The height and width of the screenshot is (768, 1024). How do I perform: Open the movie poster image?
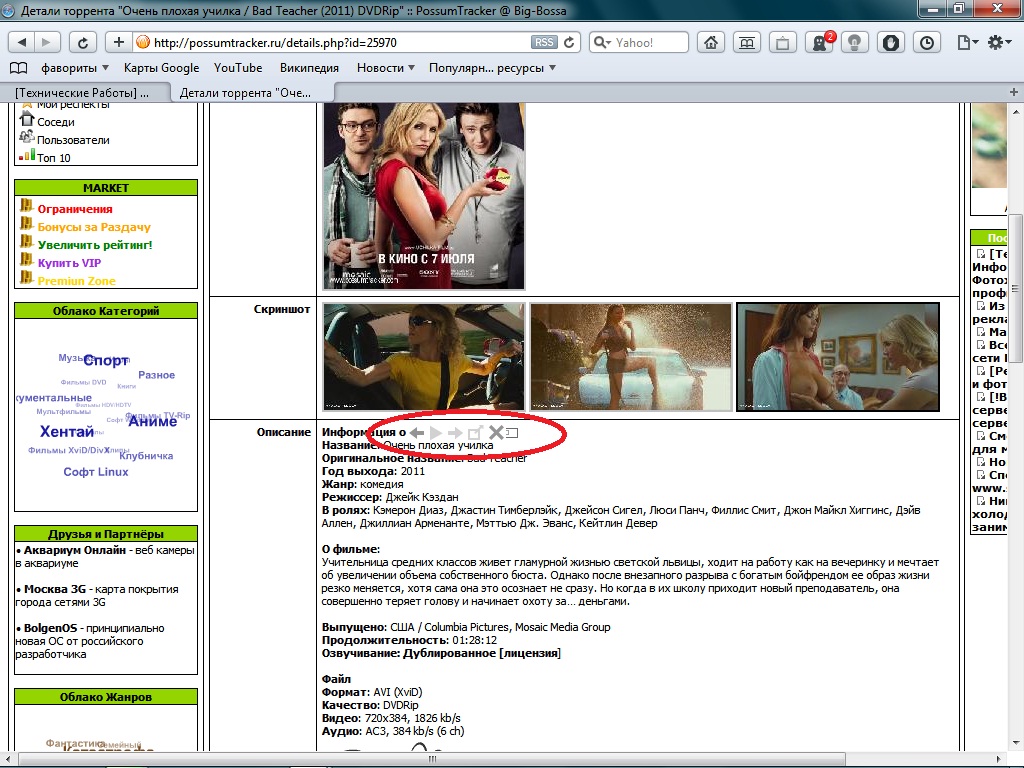[x=424, y=195]
